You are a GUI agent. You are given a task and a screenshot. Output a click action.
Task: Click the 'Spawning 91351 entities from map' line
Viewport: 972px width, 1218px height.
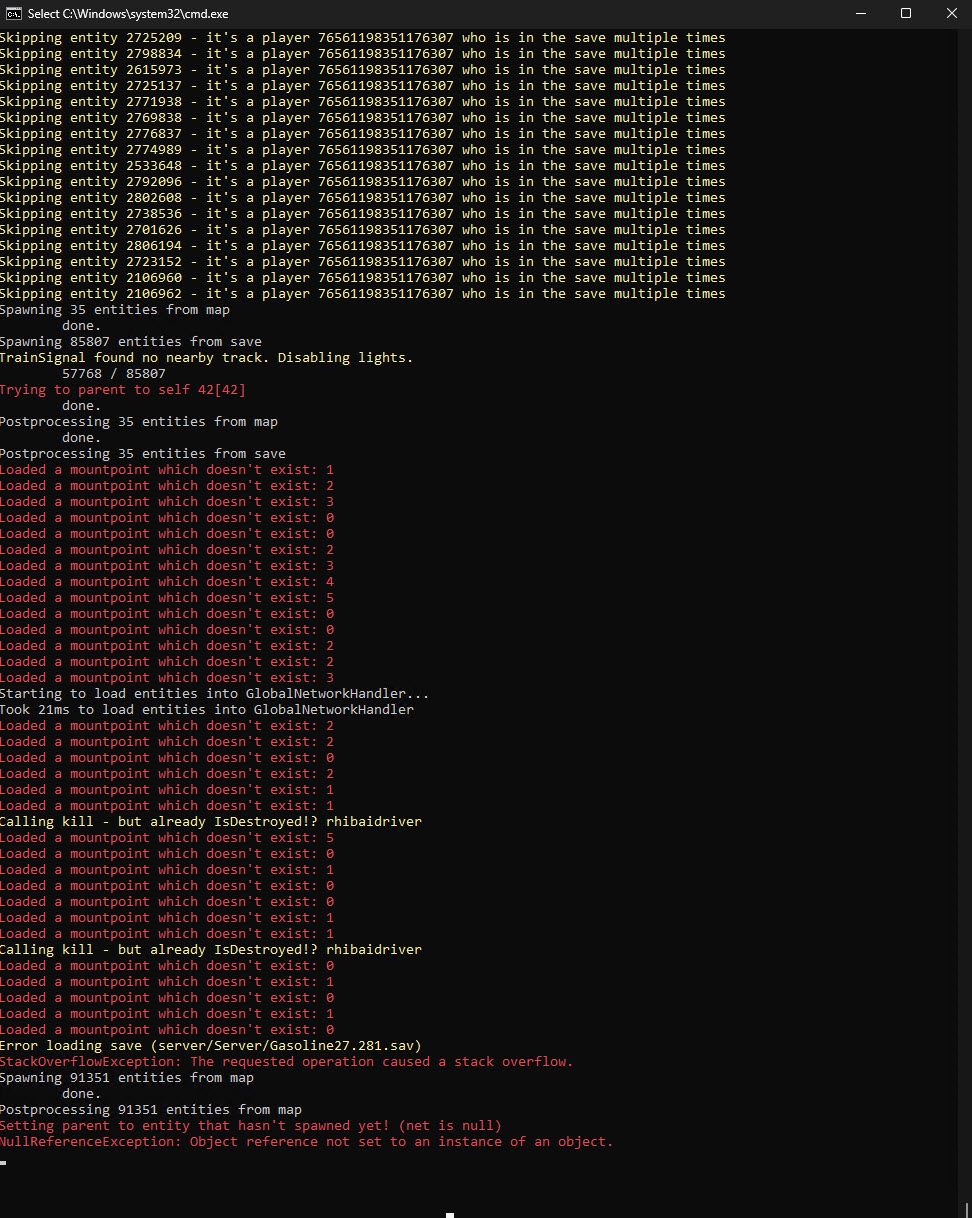pos(126,1078)
